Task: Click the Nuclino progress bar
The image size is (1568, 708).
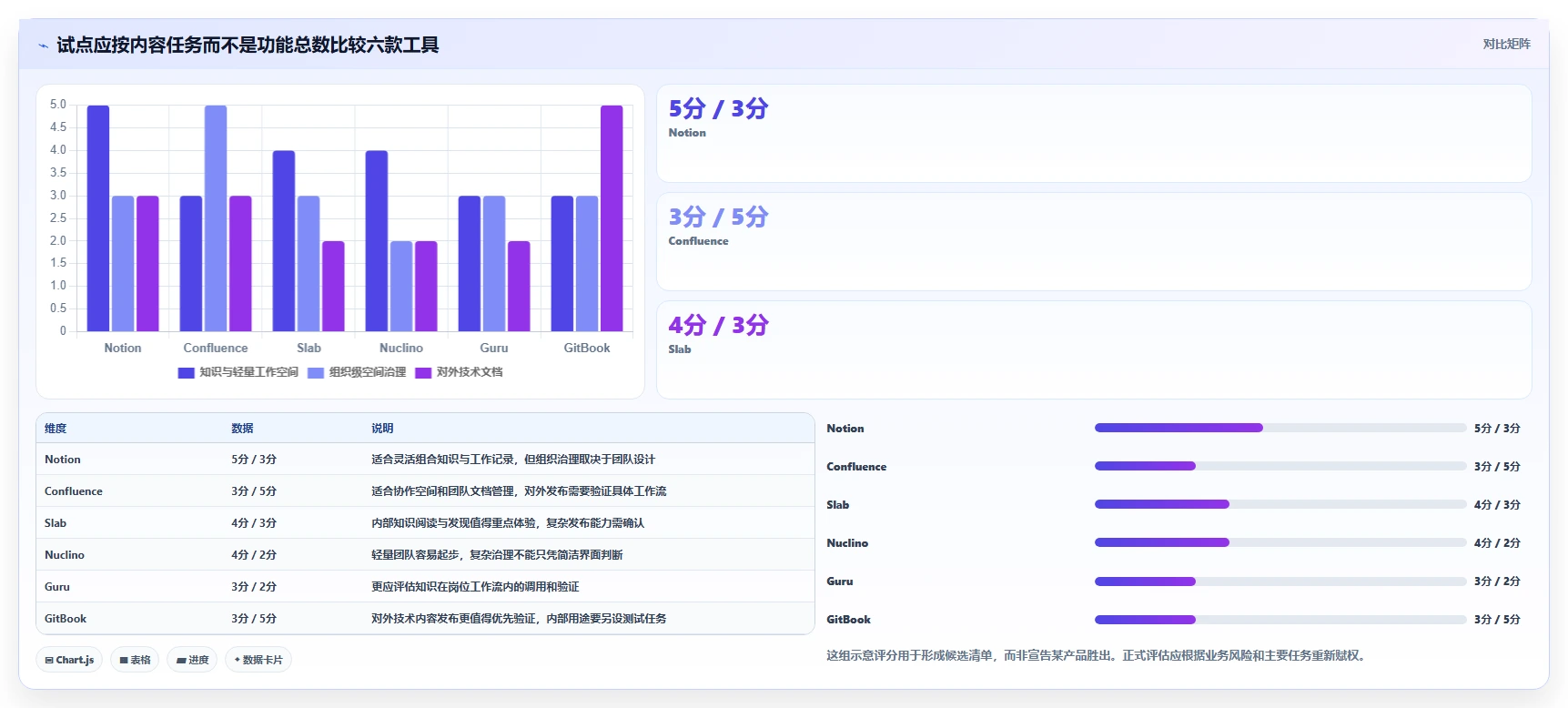Action: point(1280,542)
